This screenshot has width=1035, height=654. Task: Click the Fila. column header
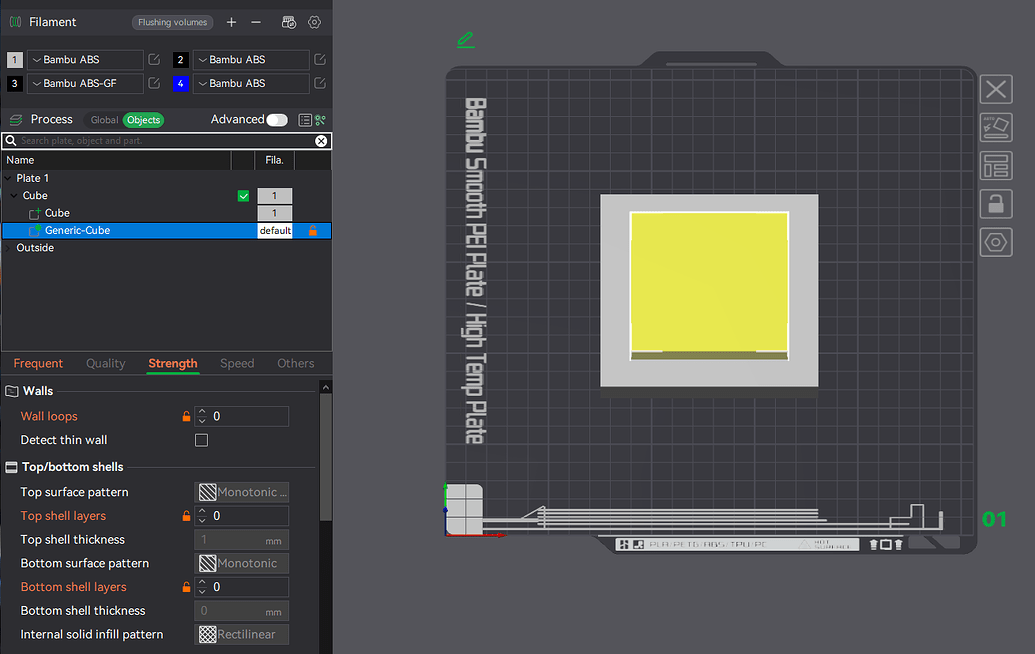click(x=275, y=160)
